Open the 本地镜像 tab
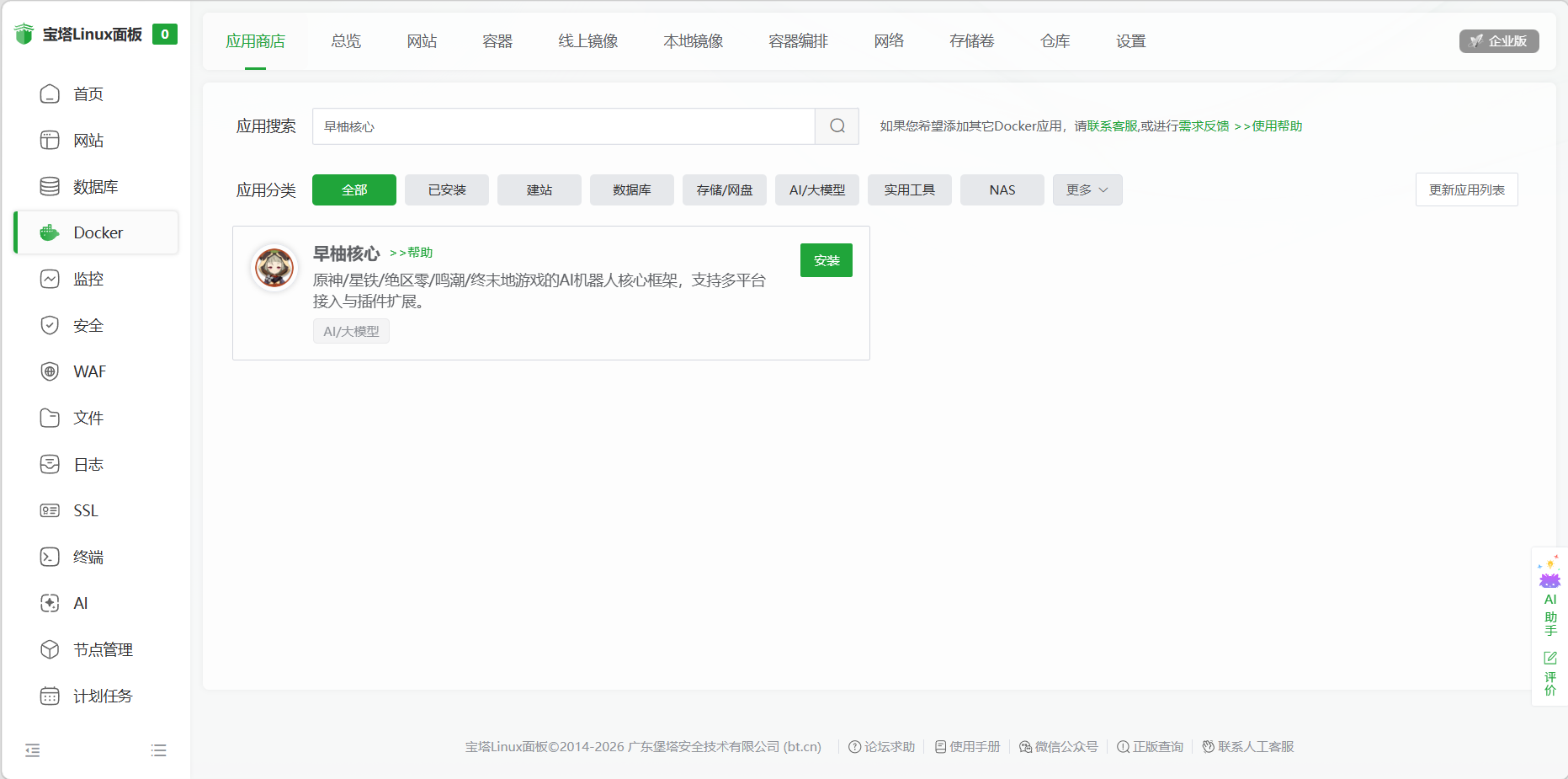The image size is (1568, 779). click(x=694, y=41)
